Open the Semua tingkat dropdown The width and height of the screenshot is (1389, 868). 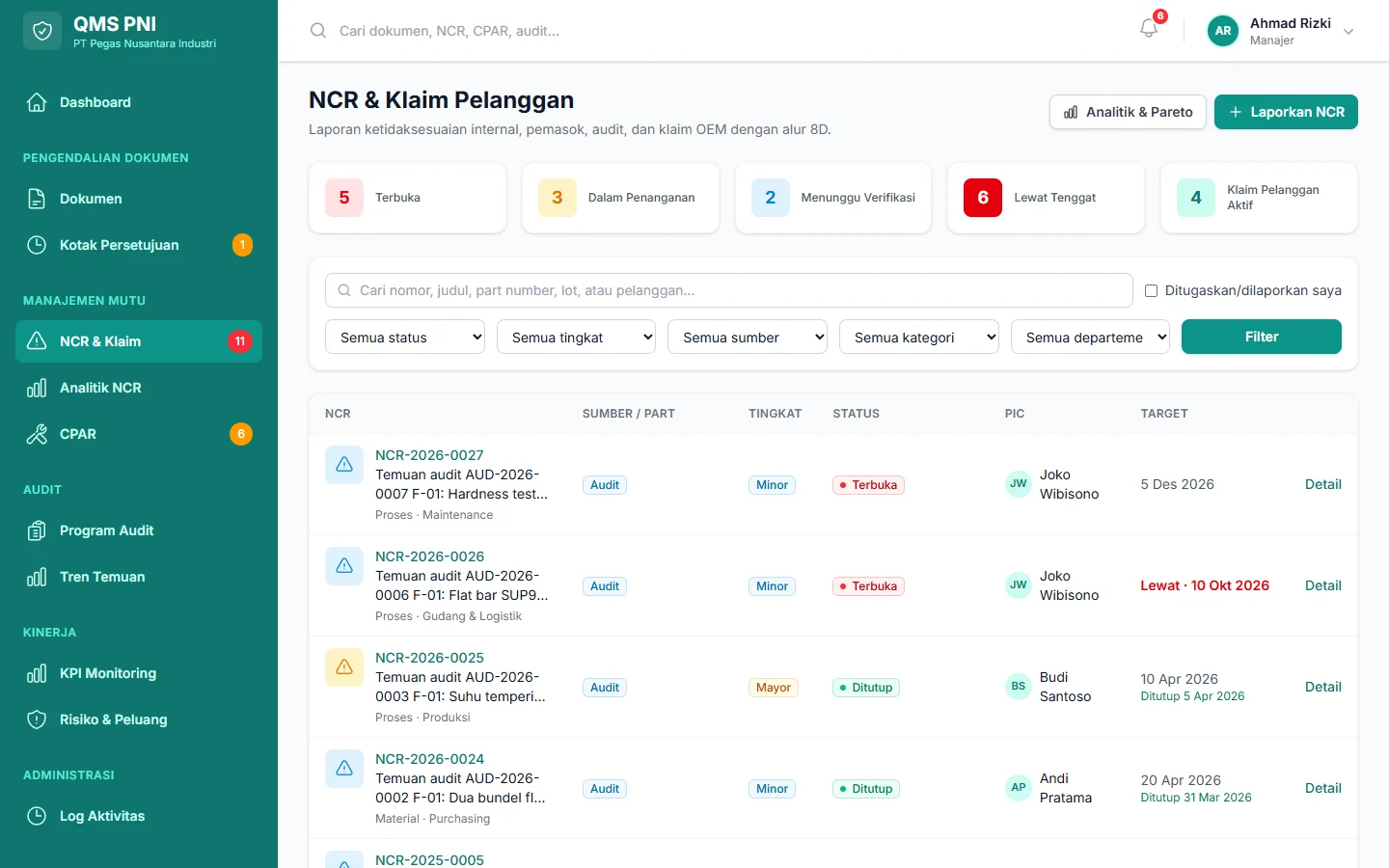point(576,337)
